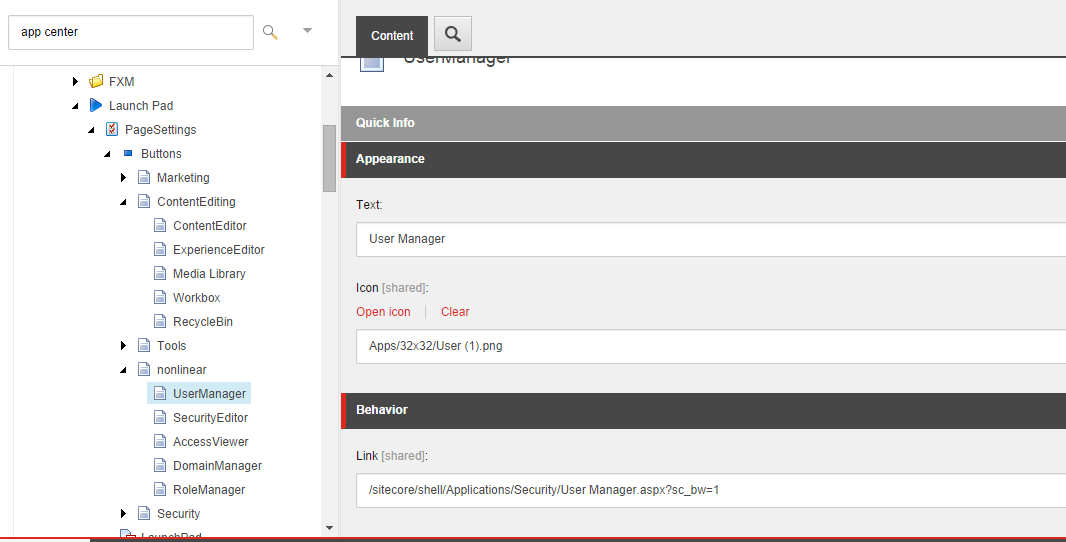This screenshot has width=1066, height=542.
Task: Collapse the Buttons tree node
Action: tap(107, 154)
